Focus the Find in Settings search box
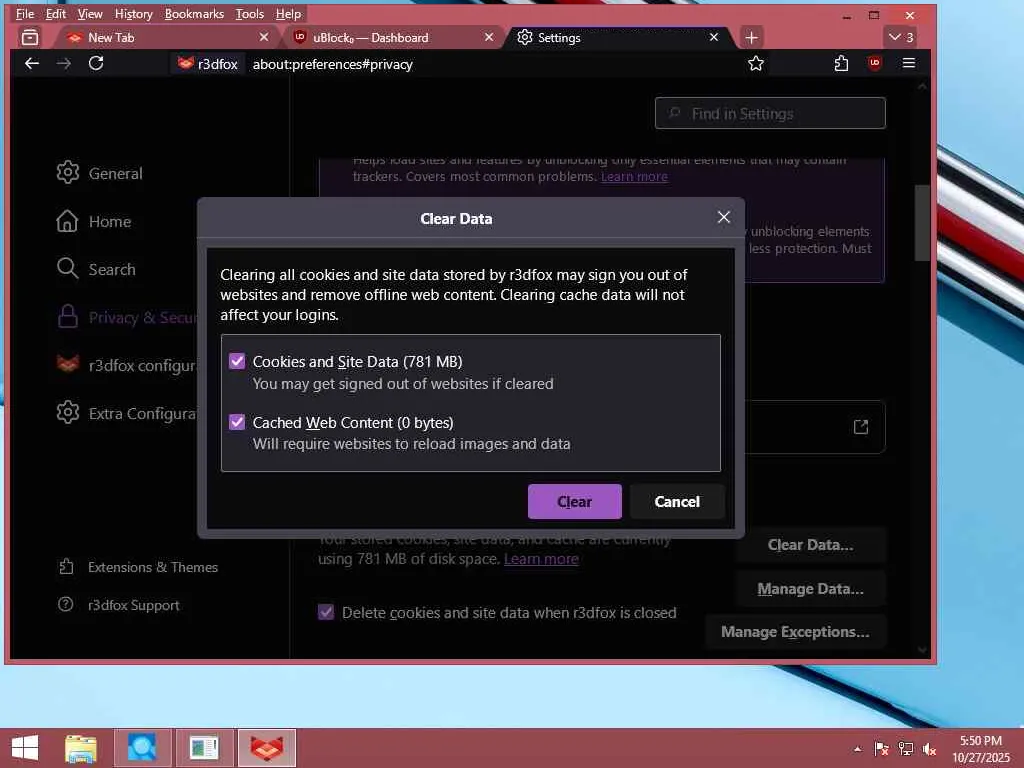This screenshot has width=1024, height=768. tap(770, 114)
